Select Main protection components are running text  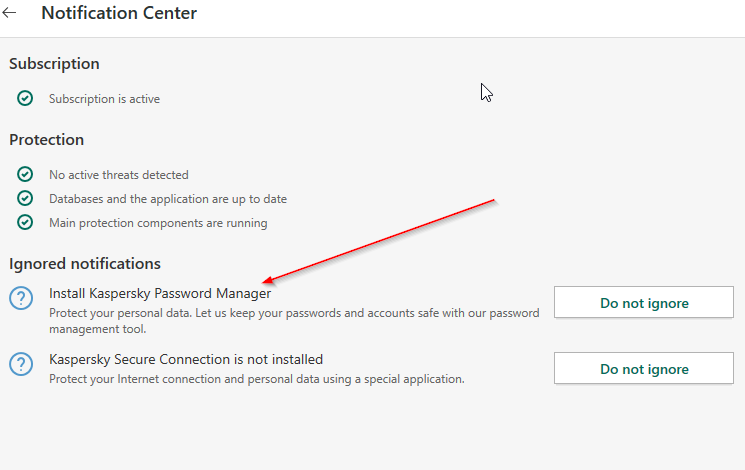click(x=158, y=223)
